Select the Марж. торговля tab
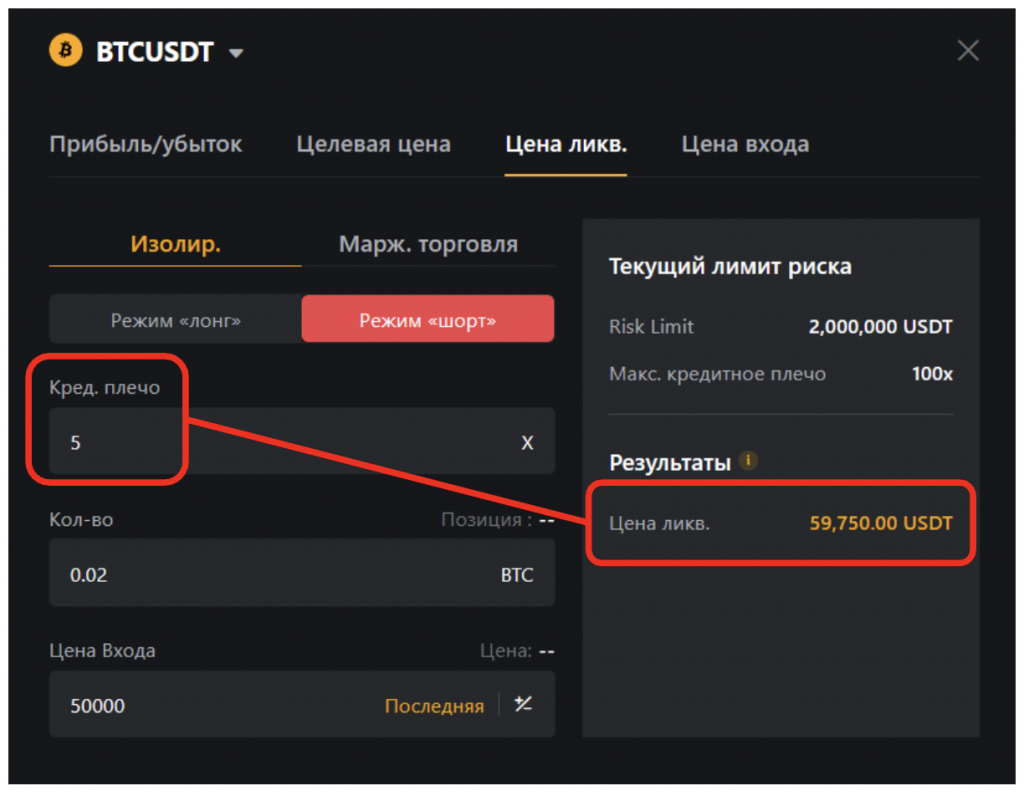Screen dimensions: 1024x796 (428, 244)
